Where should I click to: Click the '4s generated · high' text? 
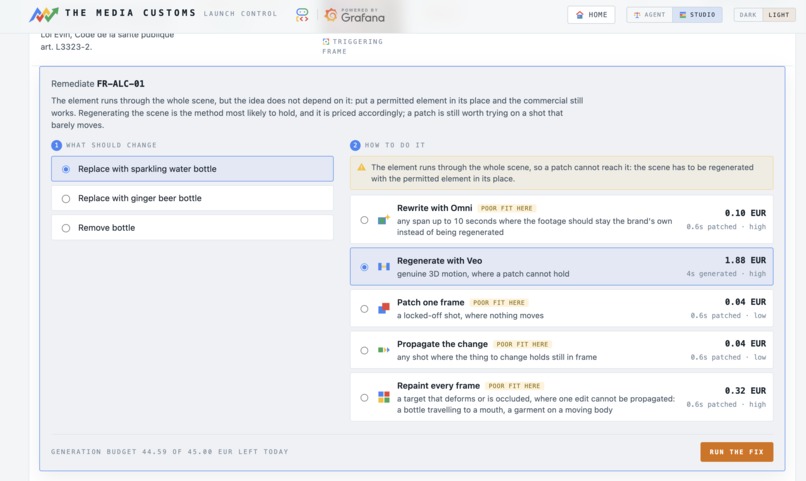click(x=726, y=273)
